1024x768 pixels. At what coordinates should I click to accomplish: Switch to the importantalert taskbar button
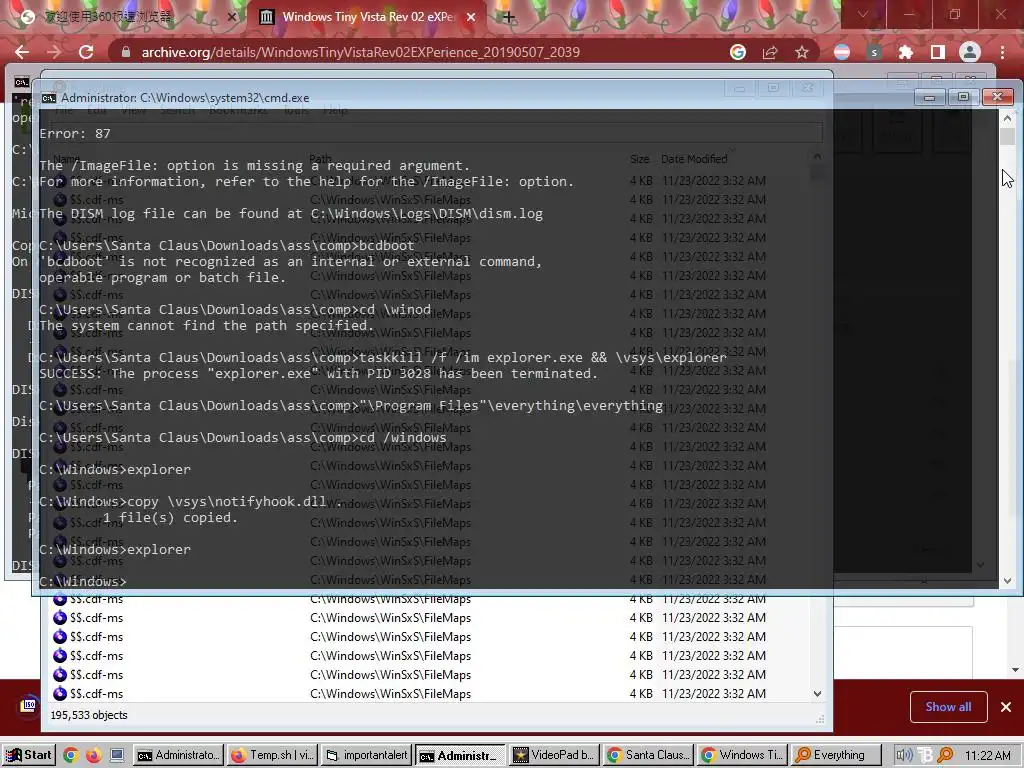367,755
